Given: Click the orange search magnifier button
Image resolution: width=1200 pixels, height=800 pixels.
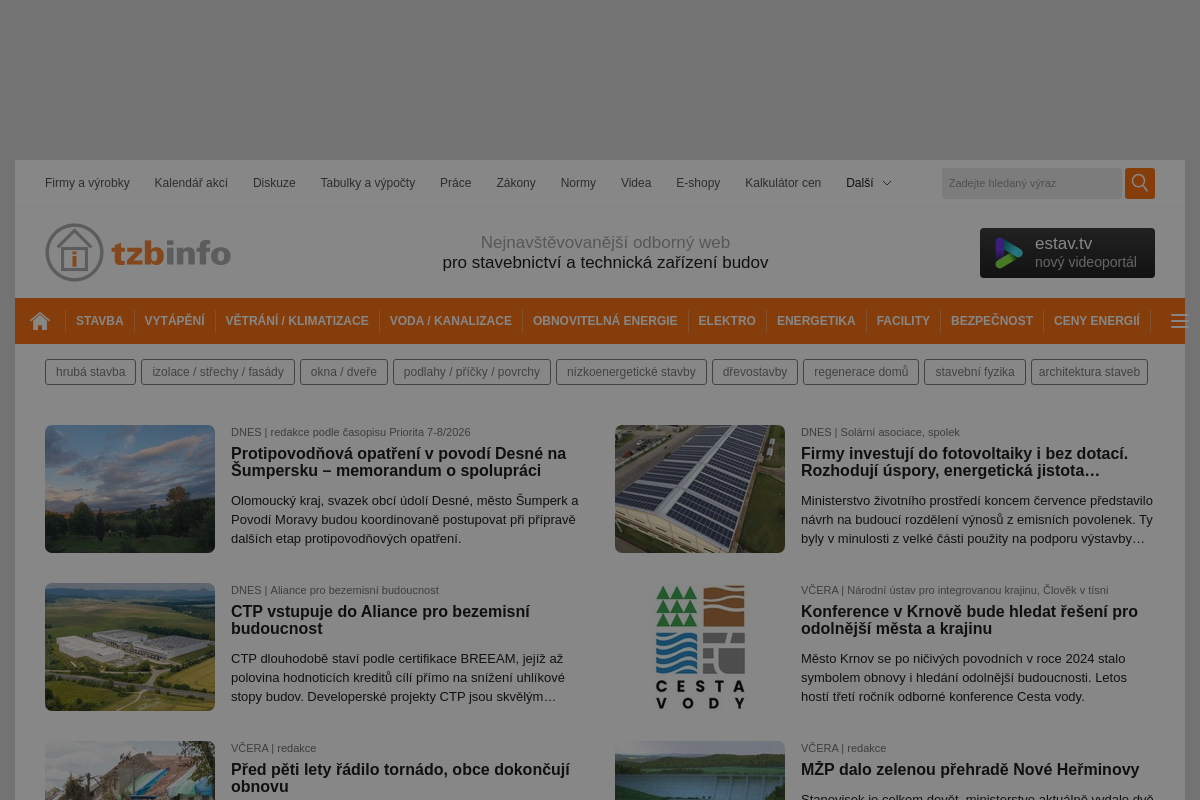Looking at the screenshot, I should (x=1140, y=183).
